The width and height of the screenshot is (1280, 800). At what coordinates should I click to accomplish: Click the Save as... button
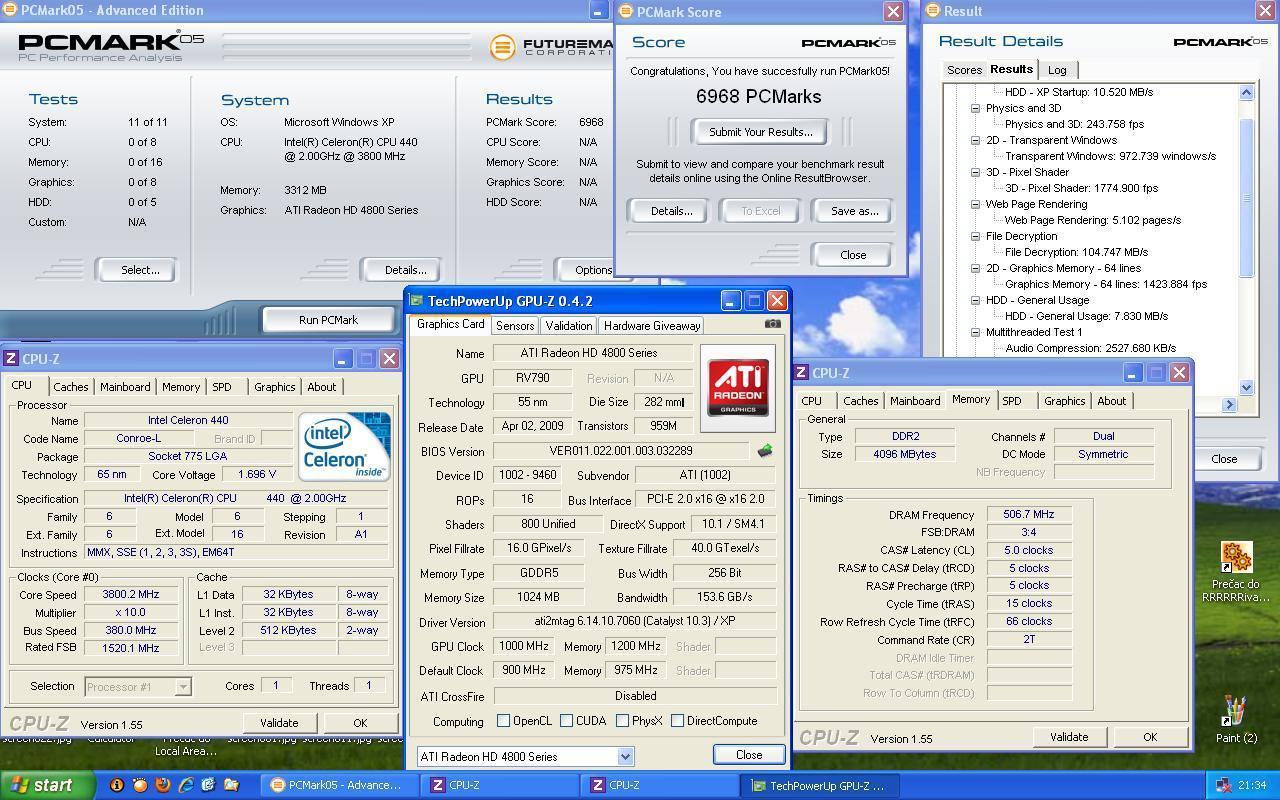[x=854, y=211]
